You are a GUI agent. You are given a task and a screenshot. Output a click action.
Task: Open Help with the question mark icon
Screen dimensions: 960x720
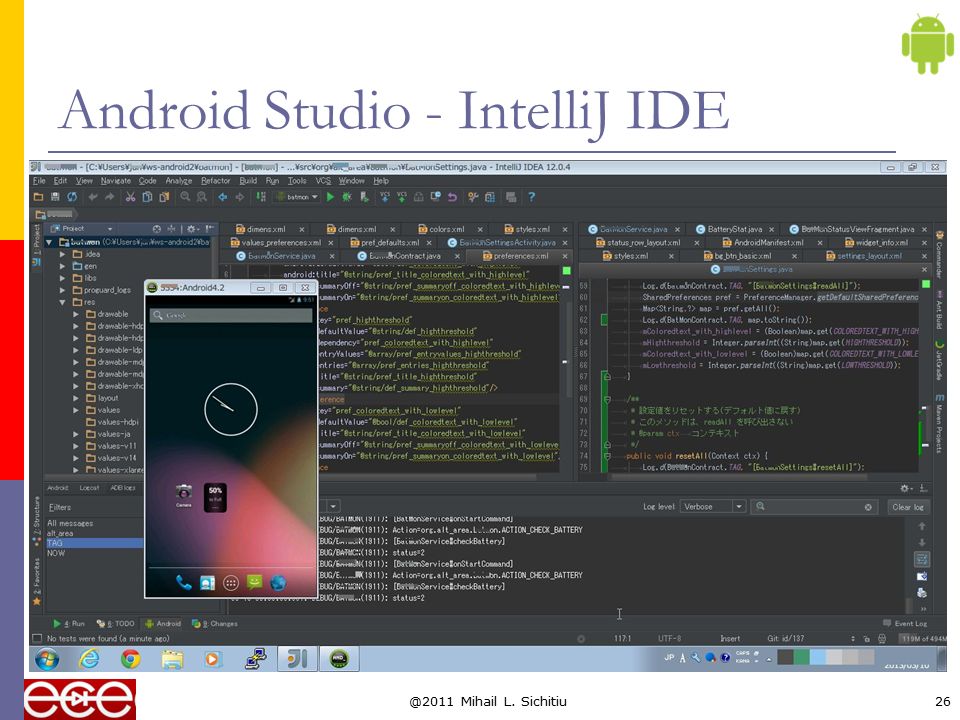tap(531, 197)
